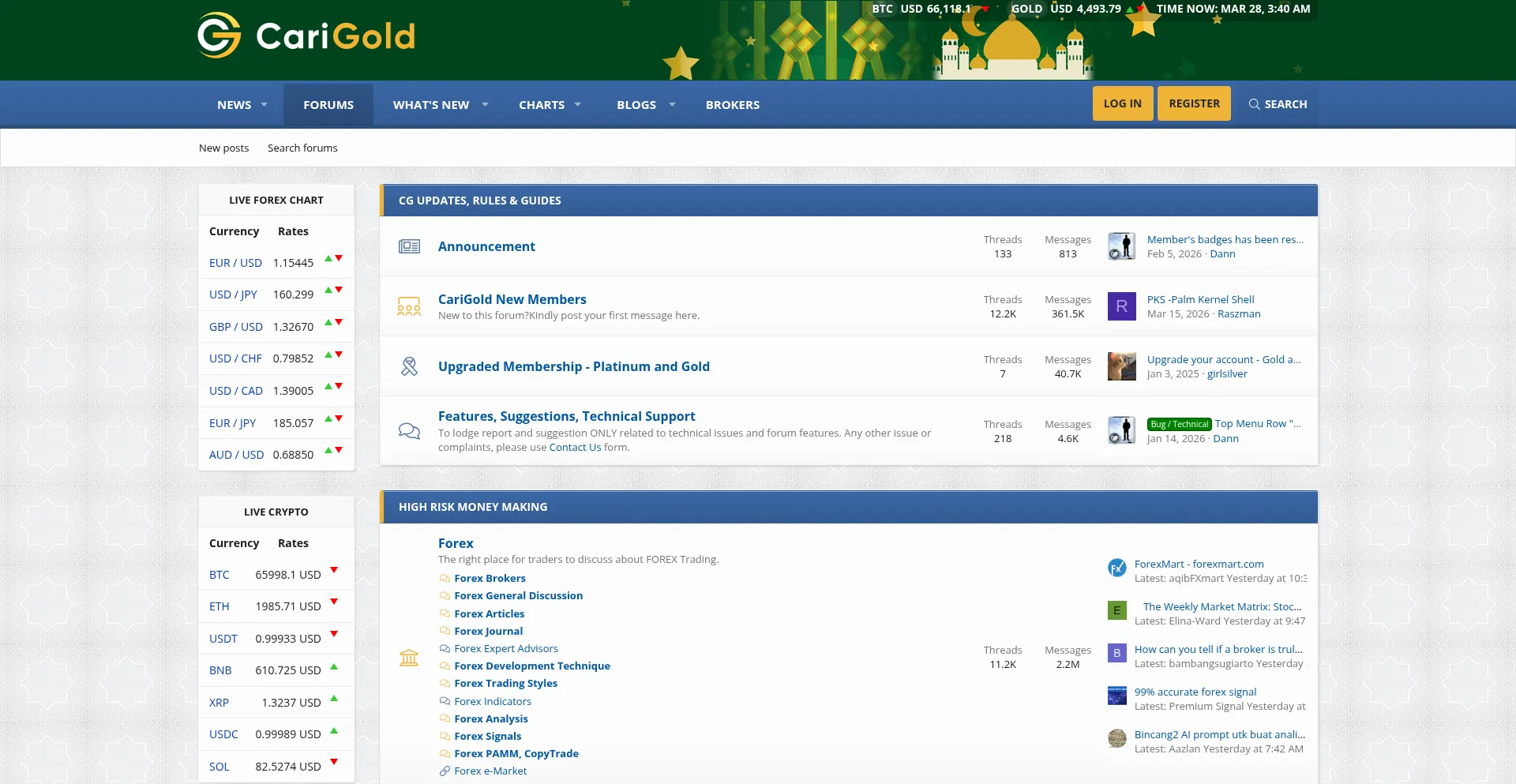Select EUR / USD currency pair
This screenshot has width=1516, height=784.
coord(235,263)
